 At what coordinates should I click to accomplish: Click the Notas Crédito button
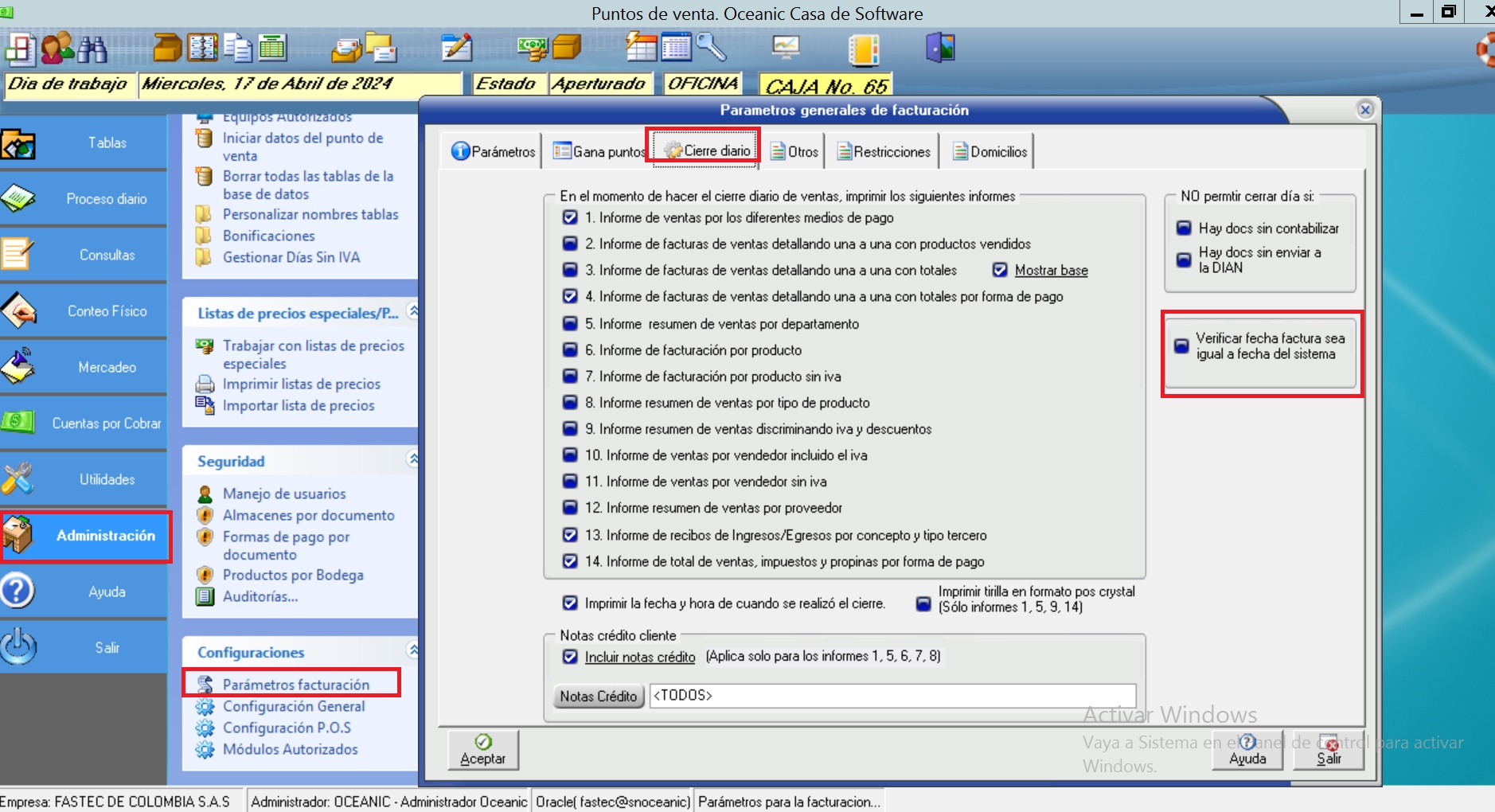click(598, 697)
